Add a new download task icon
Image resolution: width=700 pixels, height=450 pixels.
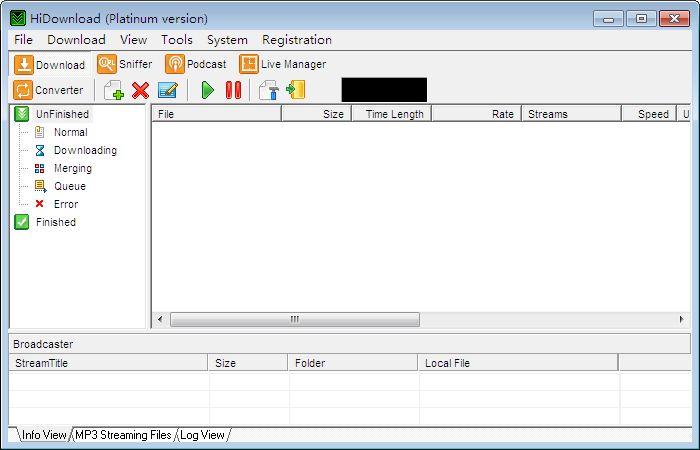(114, 90)
